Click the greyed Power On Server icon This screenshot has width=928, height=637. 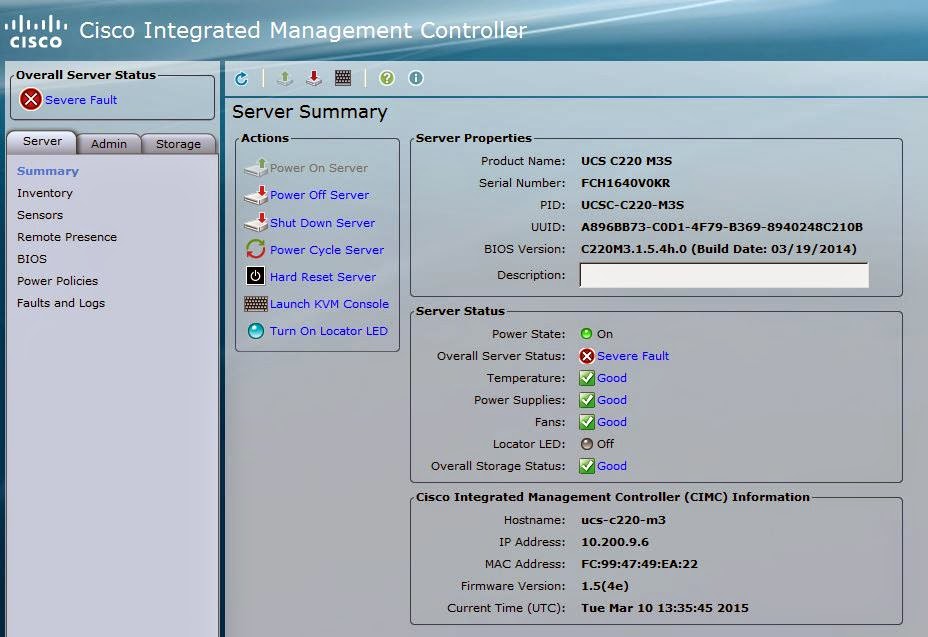[256, 168]
